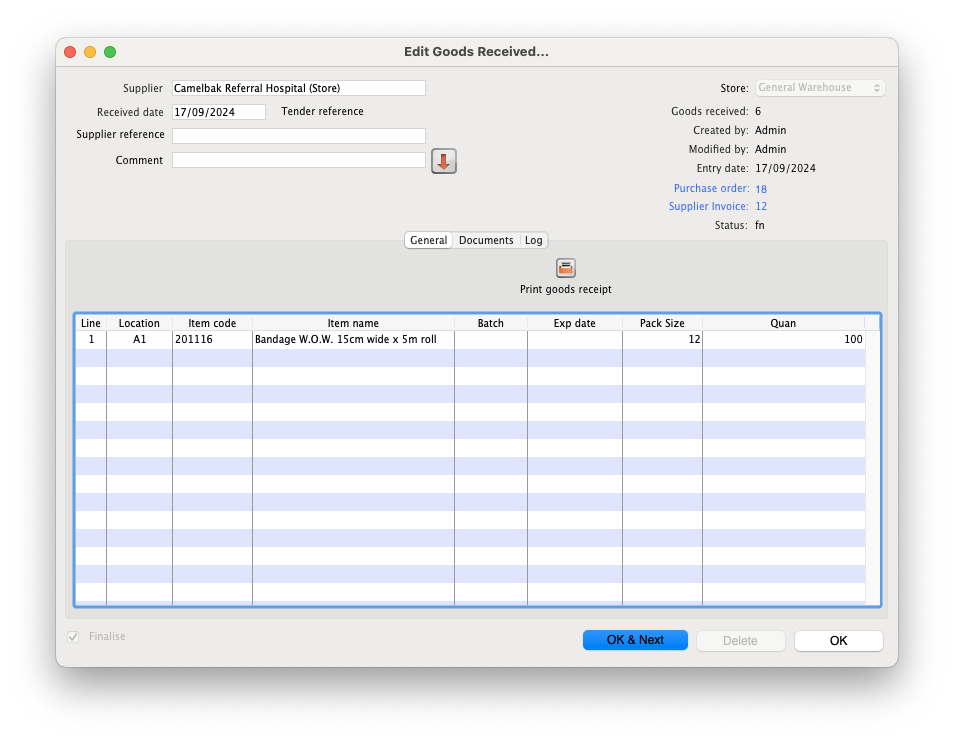Click into the Supplier reference field
This screenshot has width=954, height=741.
[x=298, y=136]
